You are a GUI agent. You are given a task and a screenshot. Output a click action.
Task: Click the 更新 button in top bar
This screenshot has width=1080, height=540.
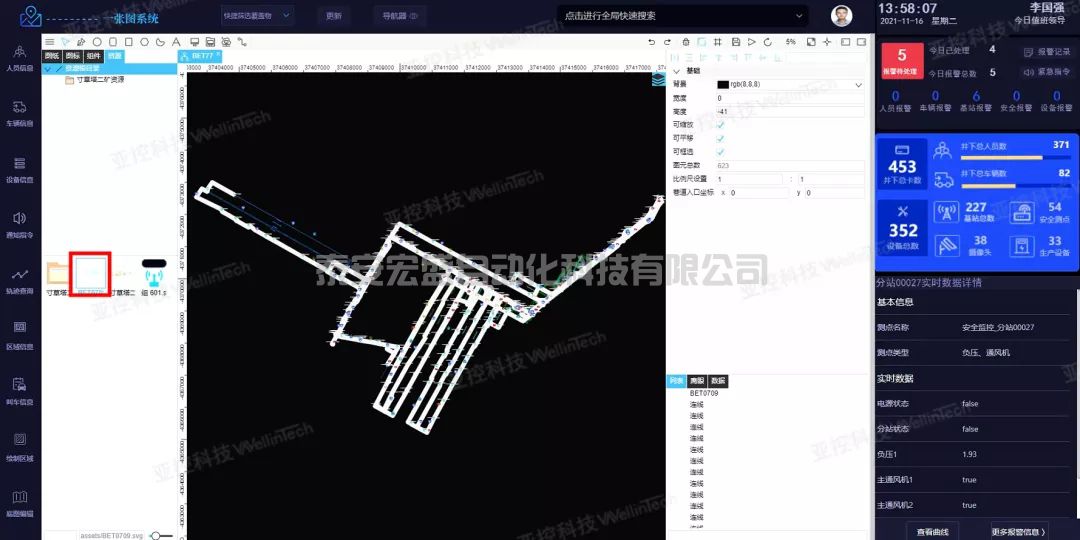point(334,16)
